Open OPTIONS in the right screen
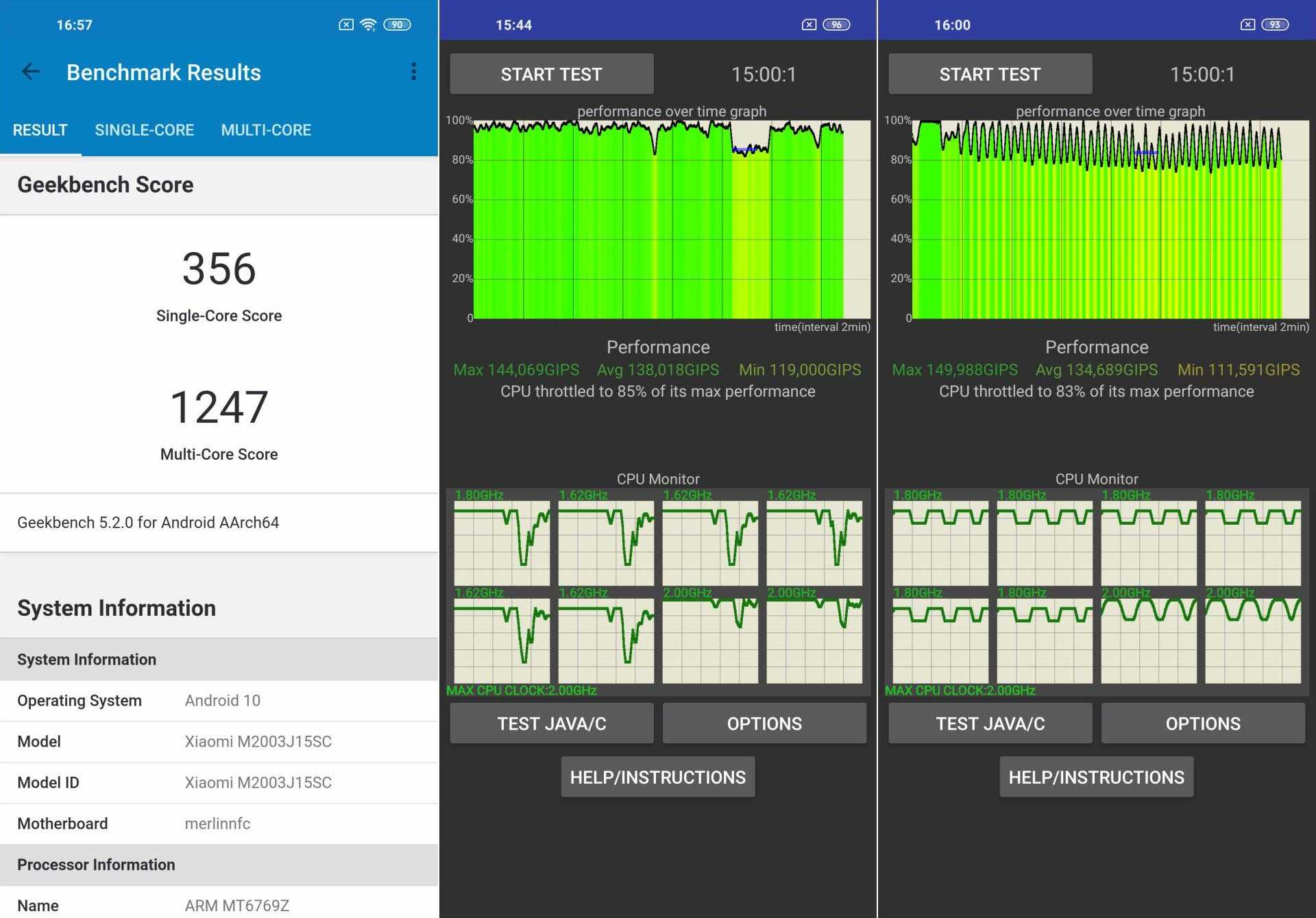 pos(1203,723)
